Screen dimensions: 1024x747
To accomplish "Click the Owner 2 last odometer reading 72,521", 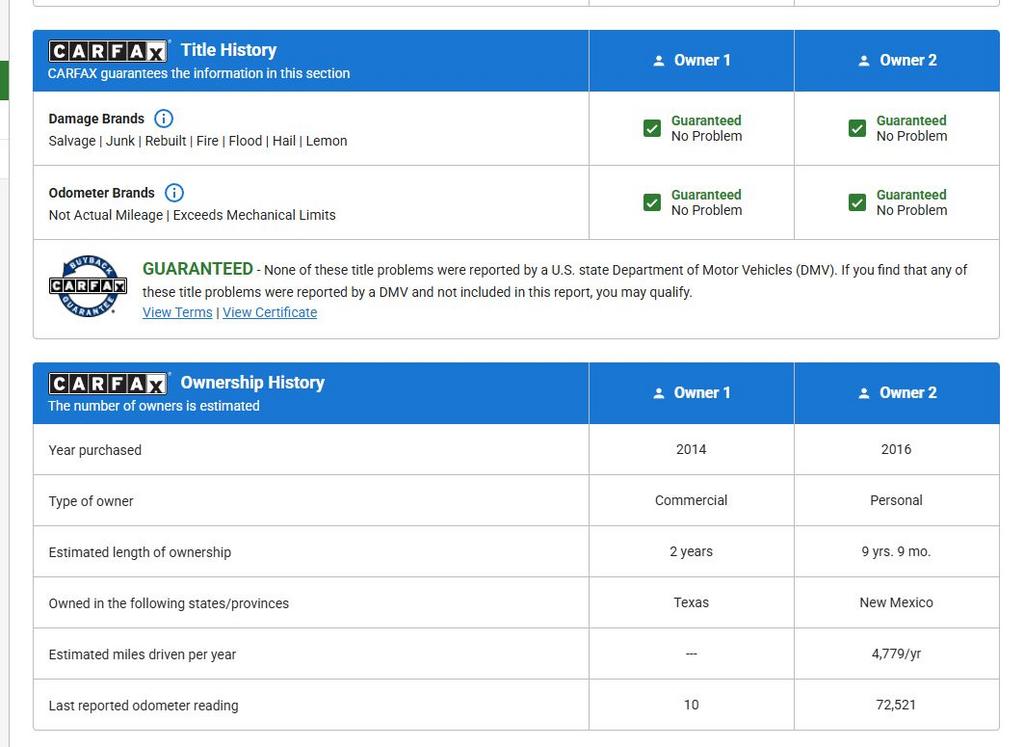I will [896, 705].
